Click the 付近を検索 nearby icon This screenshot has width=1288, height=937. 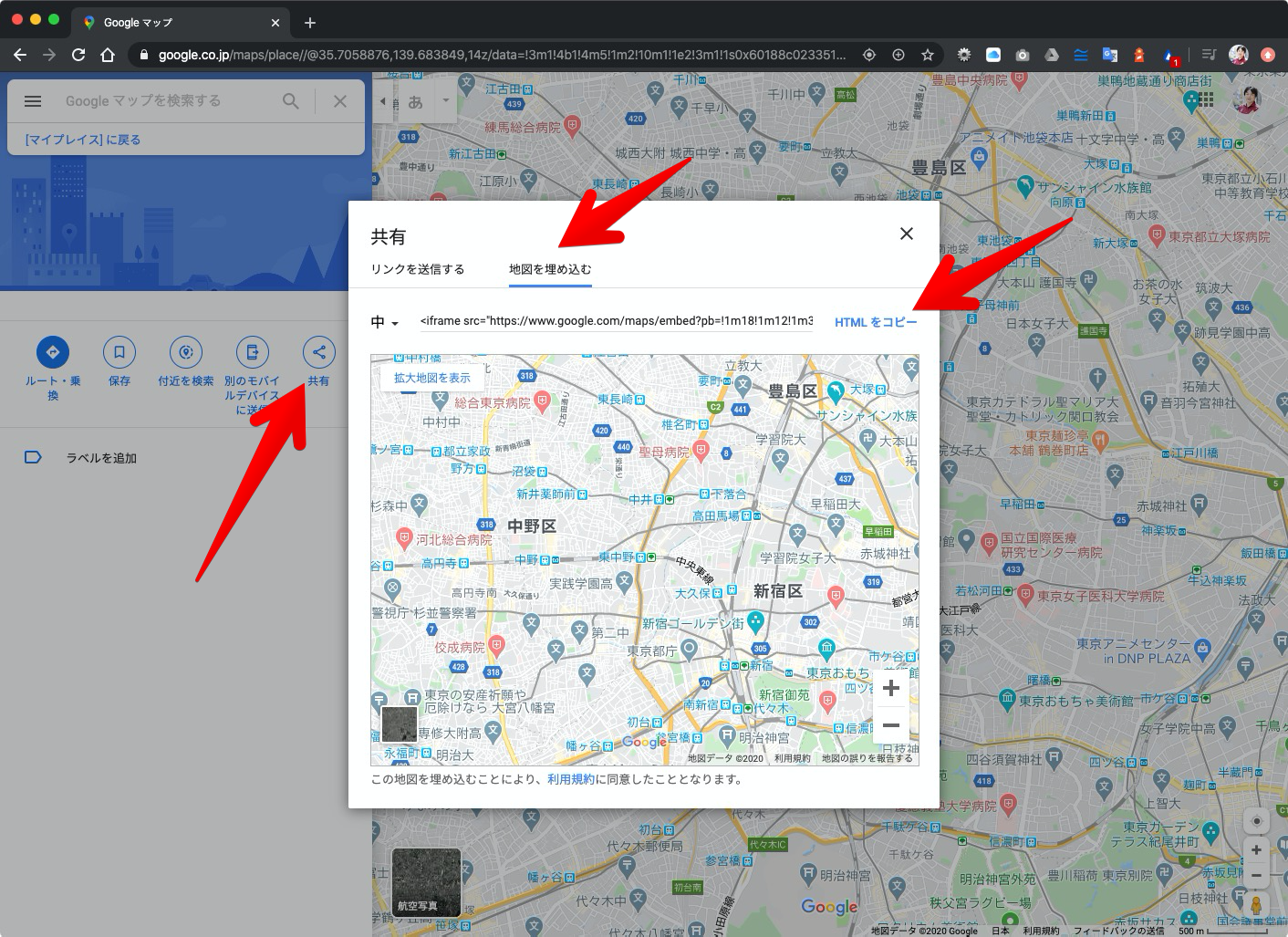click(x=186, y=351)
